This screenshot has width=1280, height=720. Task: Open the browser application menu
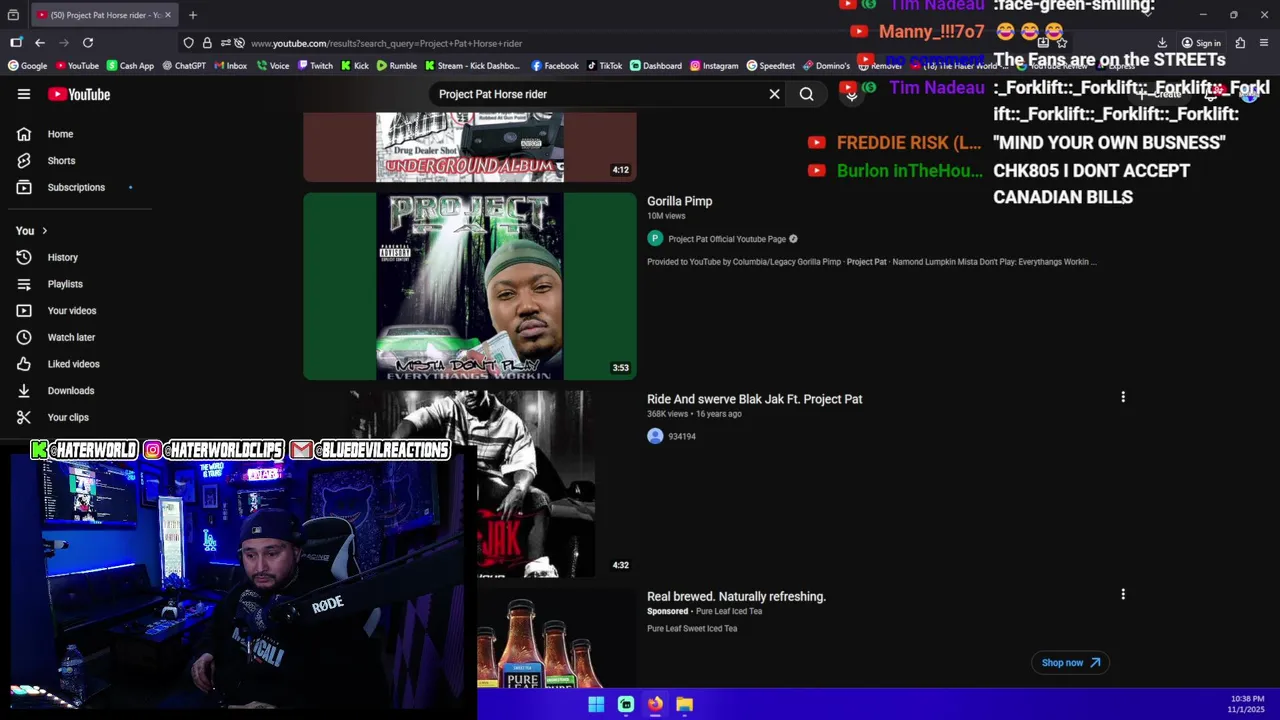(x=1264, y=43)
